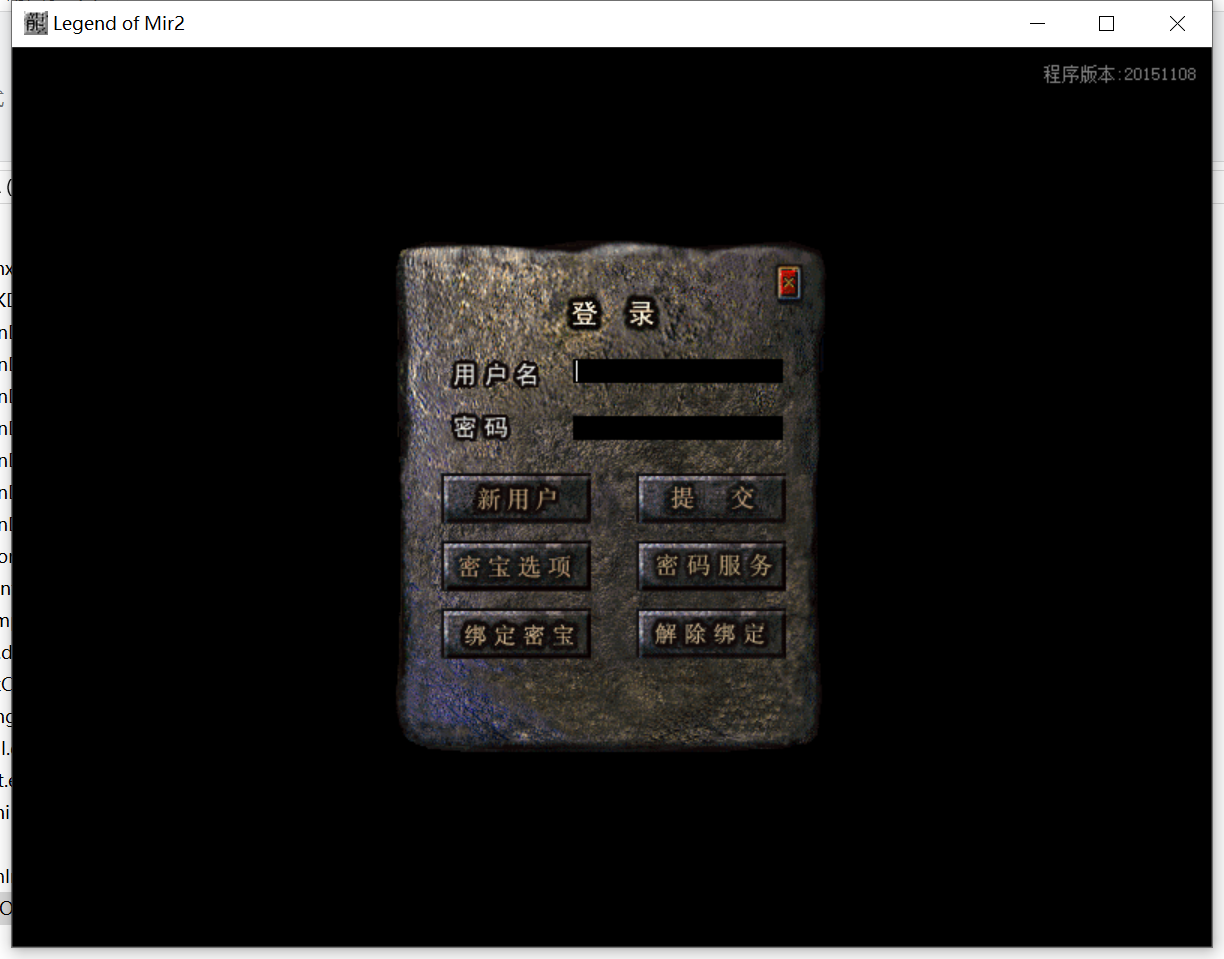Choose the 解除绑定 unbind button
The width and height of the screenshot is (1224, 959).
[x=711, y=634]
